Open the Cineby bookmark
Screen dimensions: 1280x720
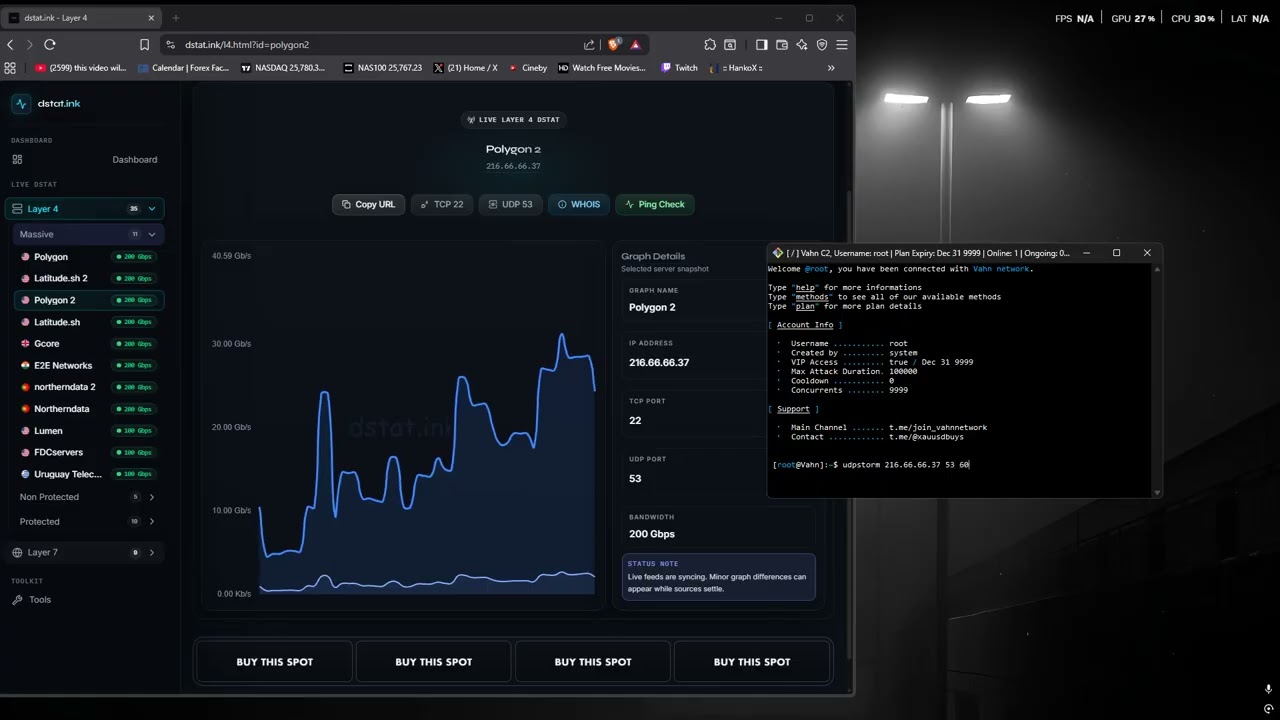coord(528,68)
